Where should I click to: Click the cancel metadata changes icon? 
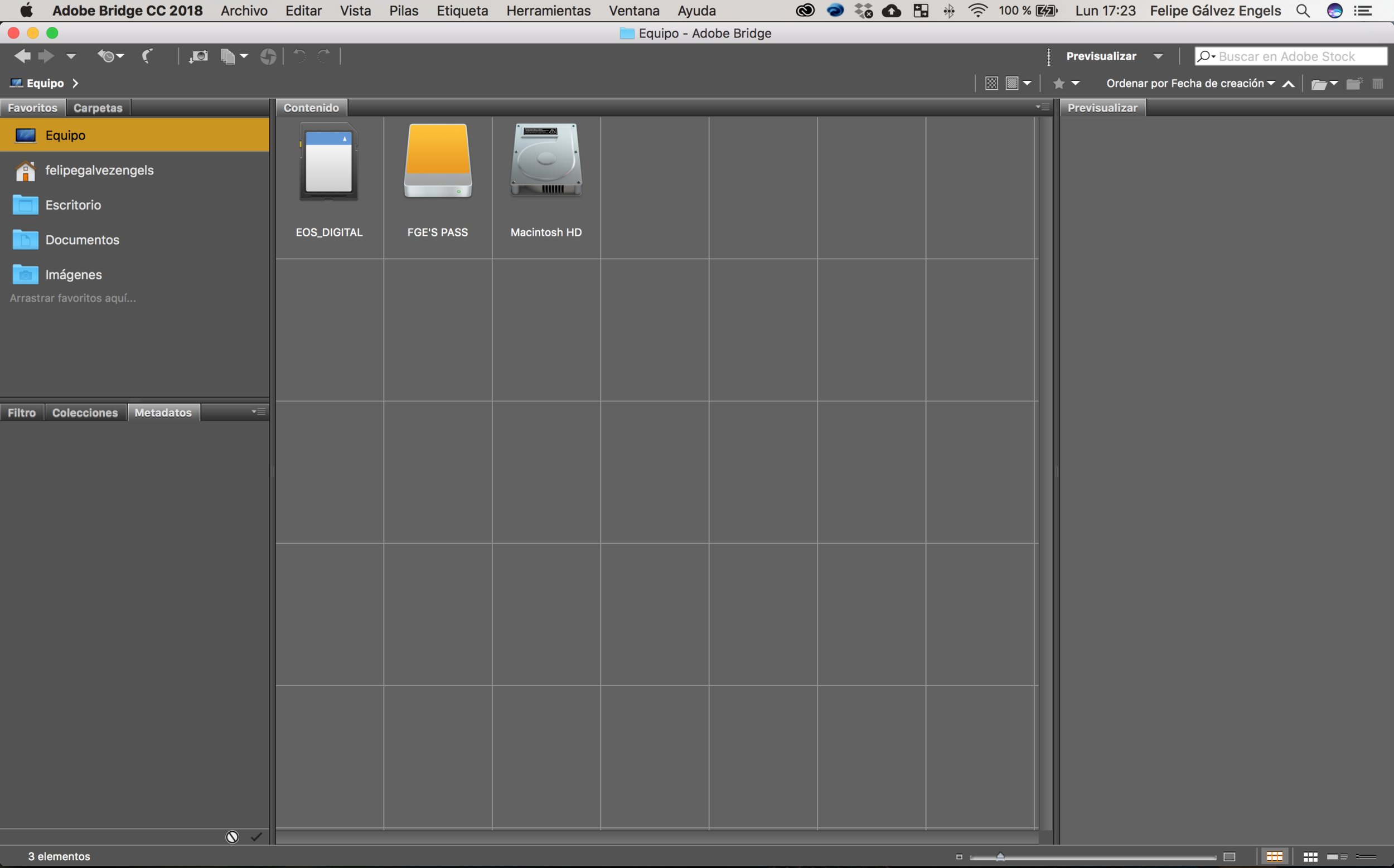[x=232, y=837]
